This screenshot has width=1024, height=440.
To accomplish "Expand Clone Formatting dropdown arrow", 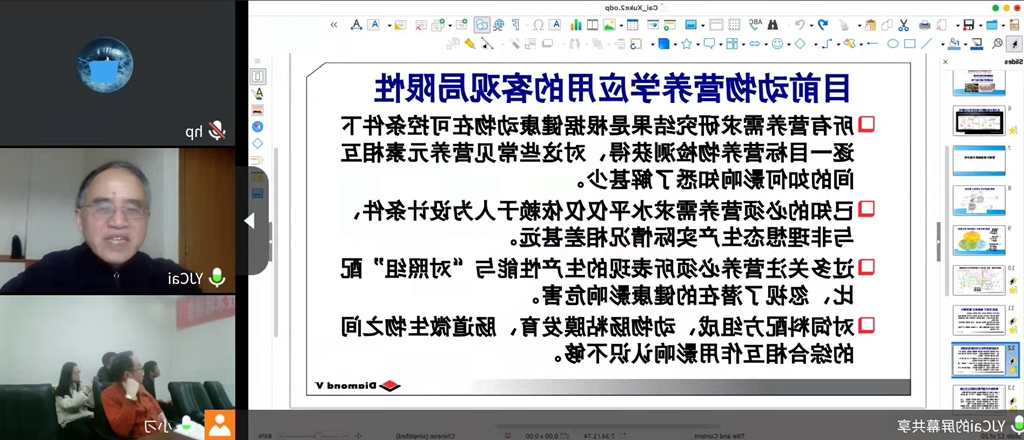I will pos(859,25).
